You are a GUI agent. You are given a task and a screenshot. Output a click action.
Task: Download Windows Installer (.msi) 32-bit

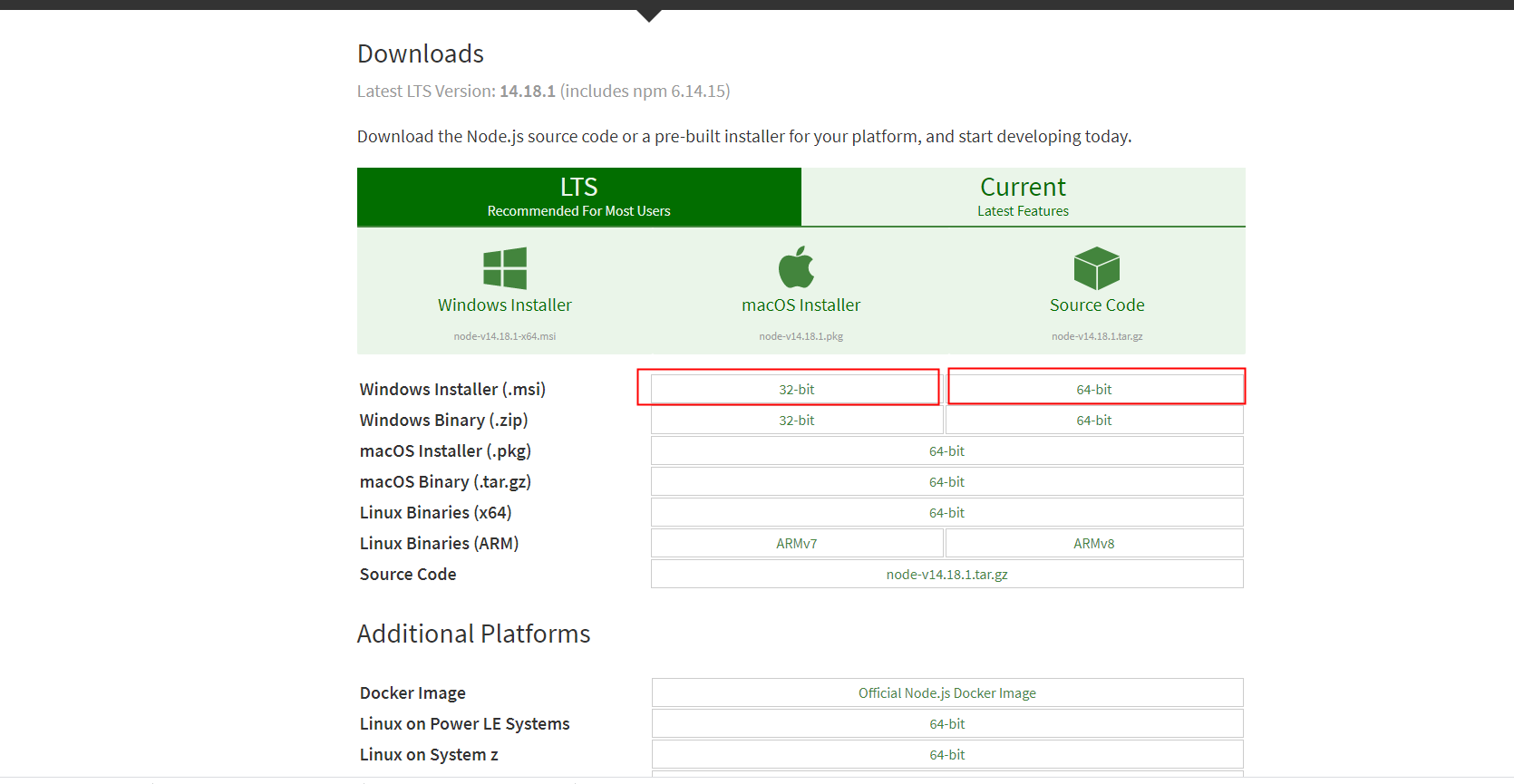tap(797, 390)
